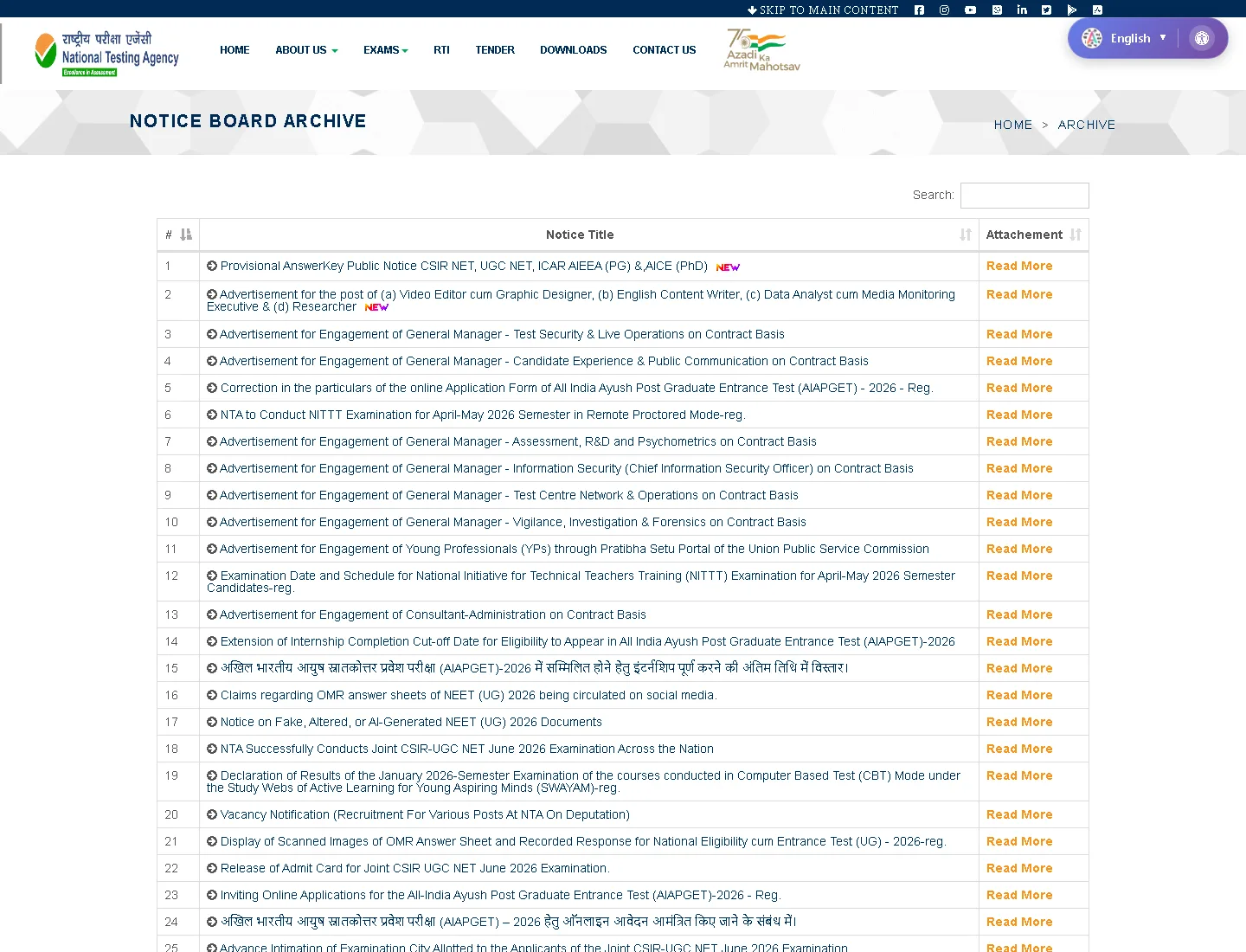This screenshot has width=1246, height=952.
Task: Open the Tender menu item
Action: pos(495,50)
